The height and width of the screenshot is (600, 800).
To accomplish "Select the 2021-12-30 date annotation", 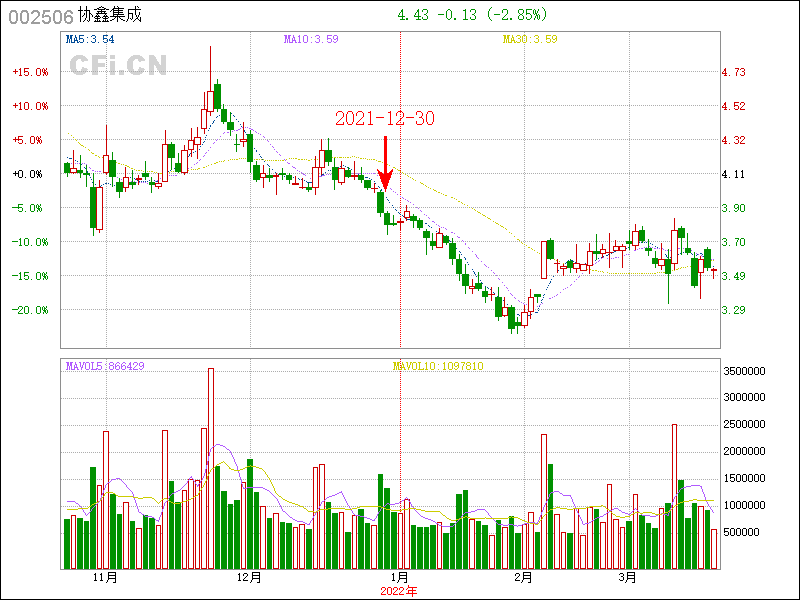I will point(384,118).
